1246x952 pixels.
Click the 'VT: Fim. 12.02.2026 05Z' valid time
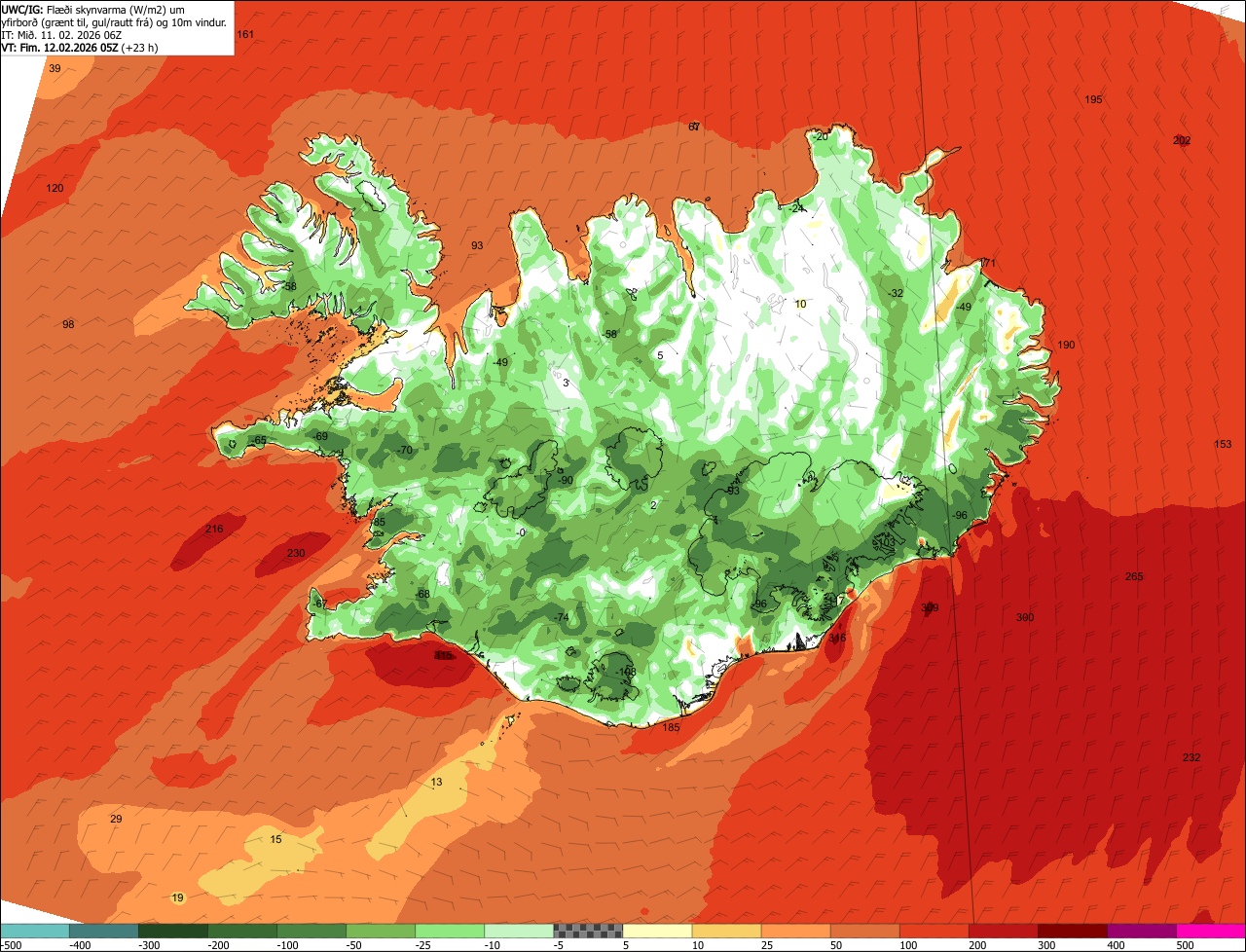tap(58, 47)
